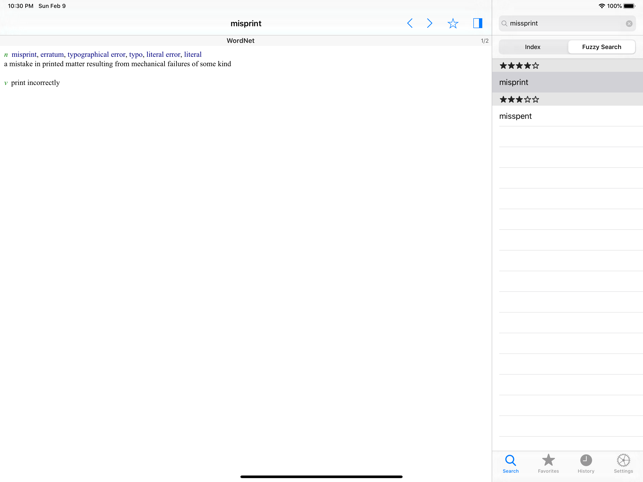Open the History tab
643x482 pixels.
tap(586, 464)
